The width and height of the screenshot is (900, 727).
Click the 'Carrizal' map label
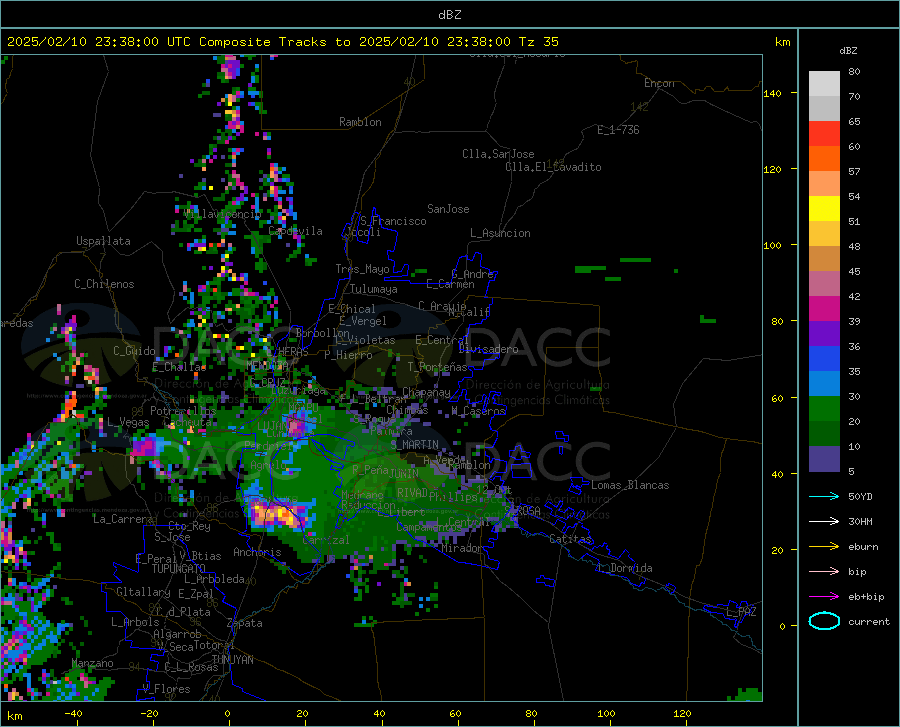[325, 540]
